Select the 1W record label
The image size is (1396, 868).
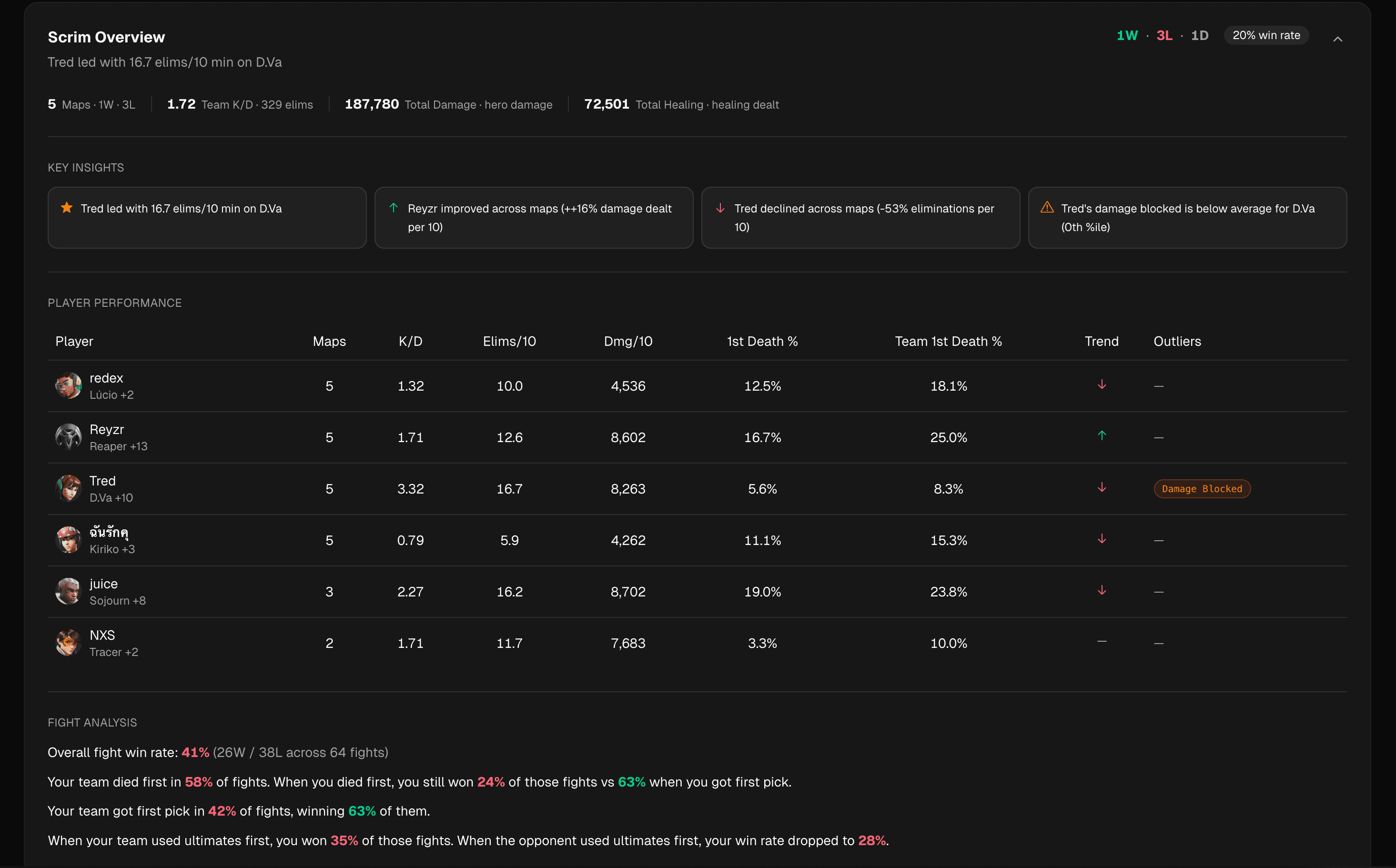pos(1127,35)
